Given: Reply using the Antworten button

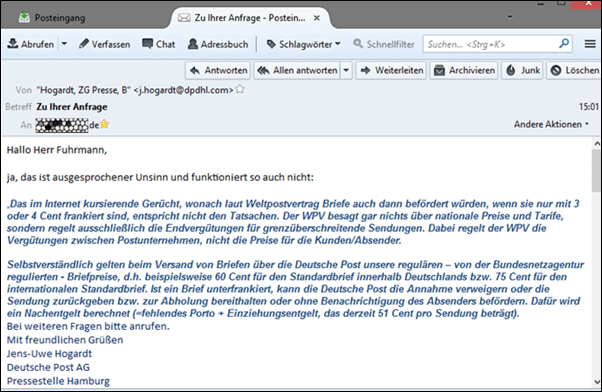Looking at the screenshot, I should point(218,70).
